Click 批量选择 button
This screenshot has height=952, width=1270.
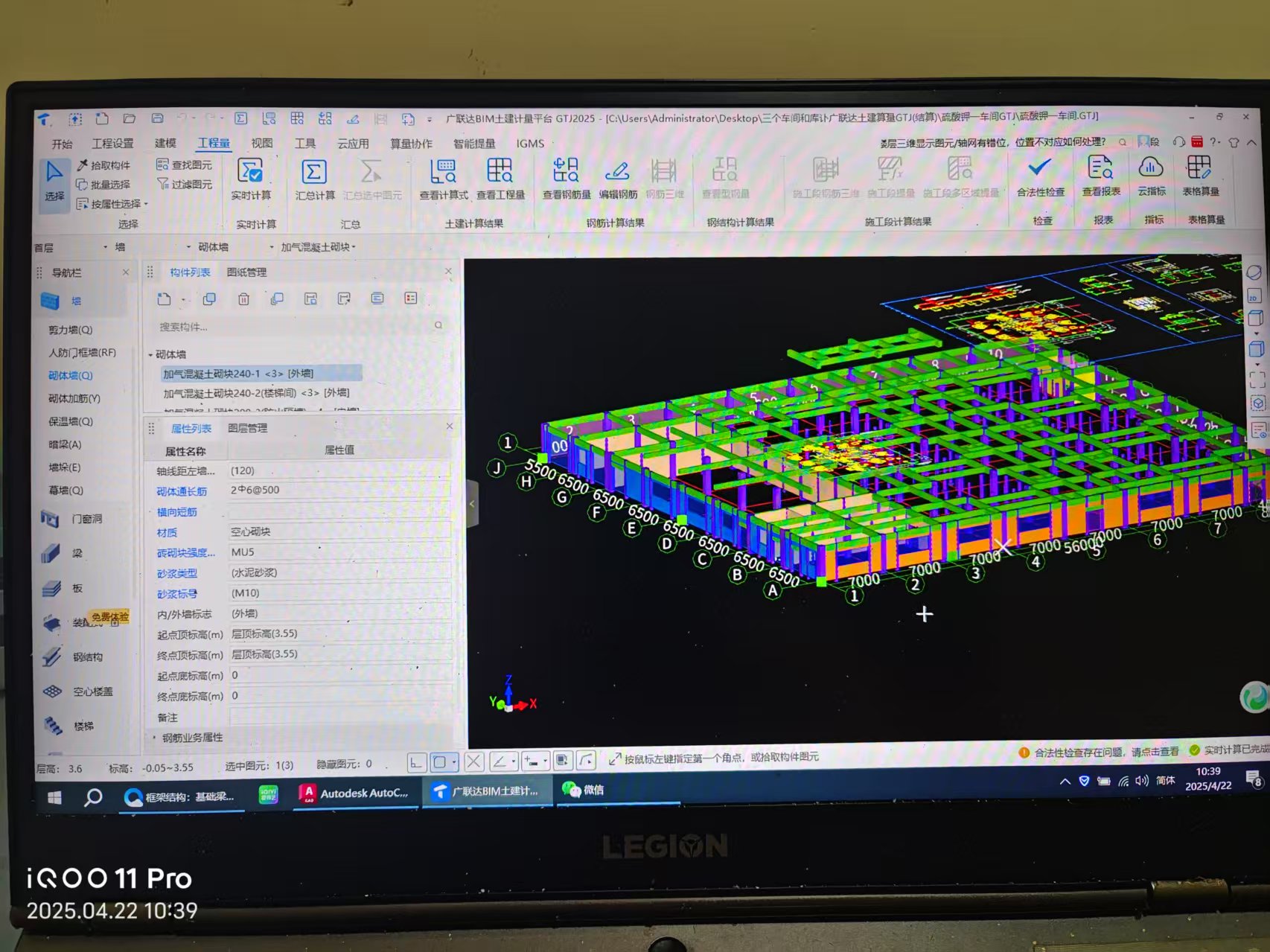click(103, 185)
